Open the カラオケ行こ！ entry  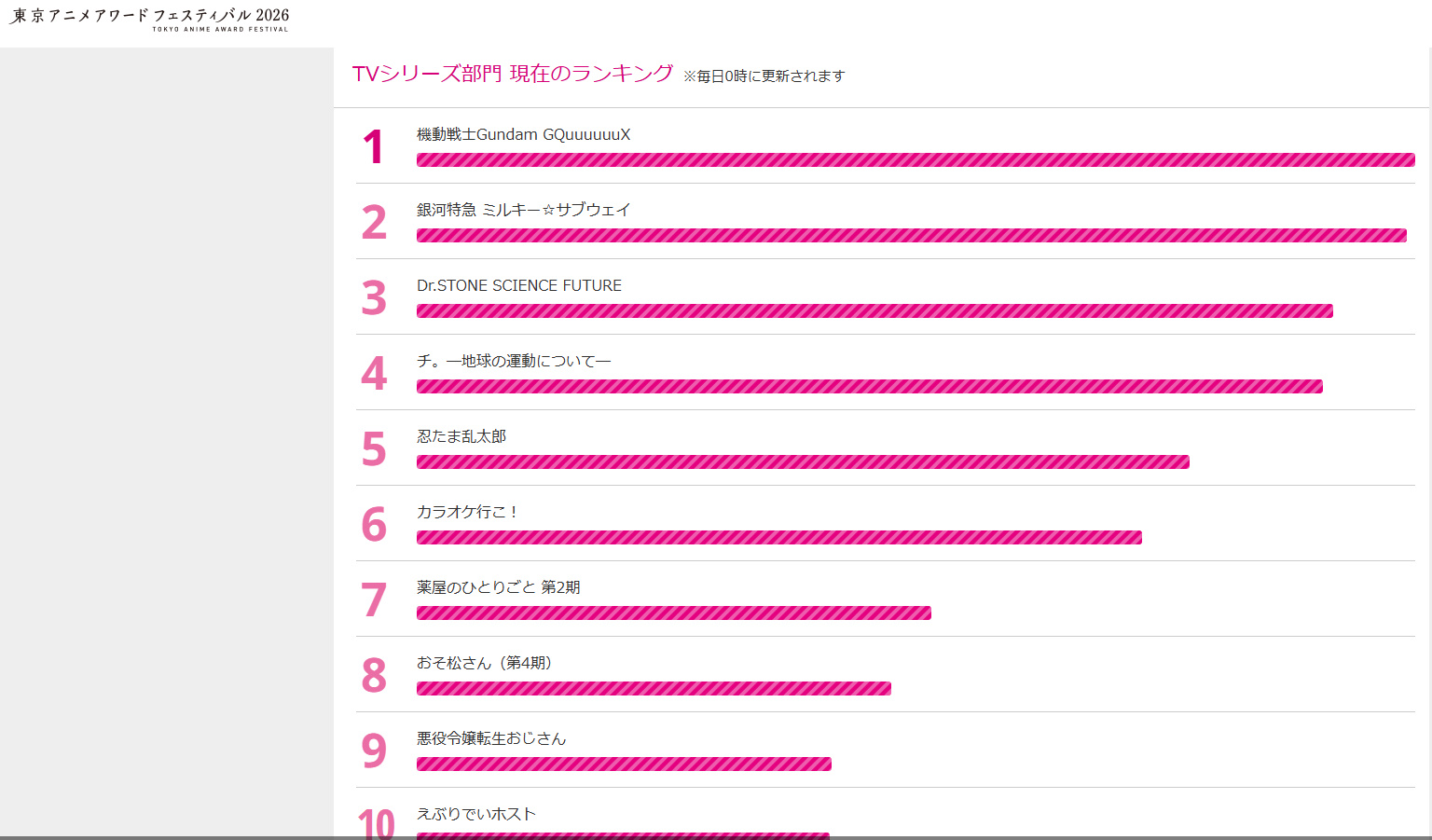(467, 512)
